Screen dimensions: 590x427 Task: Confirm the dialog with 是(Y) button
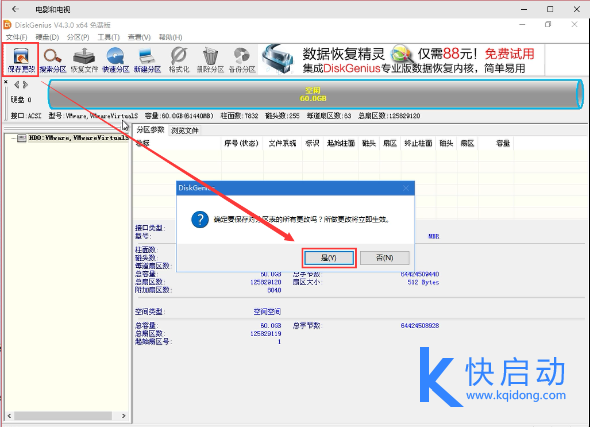(329, 258)
